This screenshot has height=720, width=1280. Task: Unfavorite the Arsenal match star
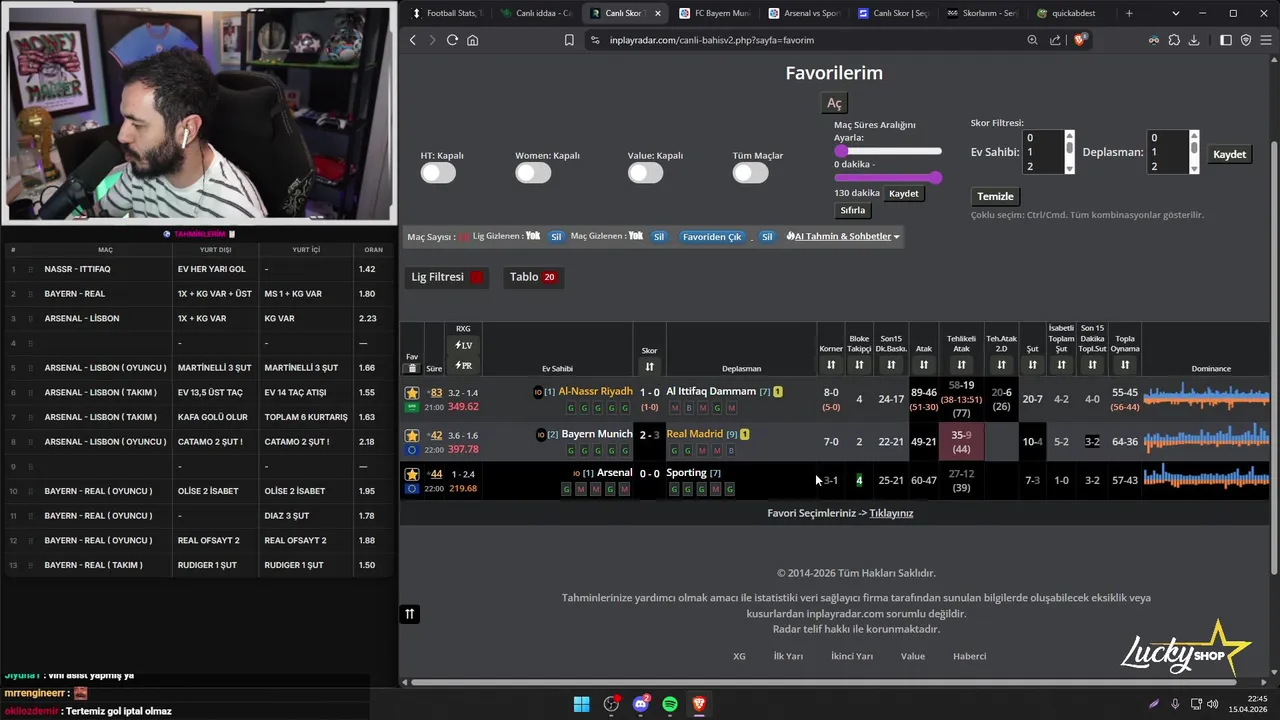pyautogui.click(x=412, y=474)
